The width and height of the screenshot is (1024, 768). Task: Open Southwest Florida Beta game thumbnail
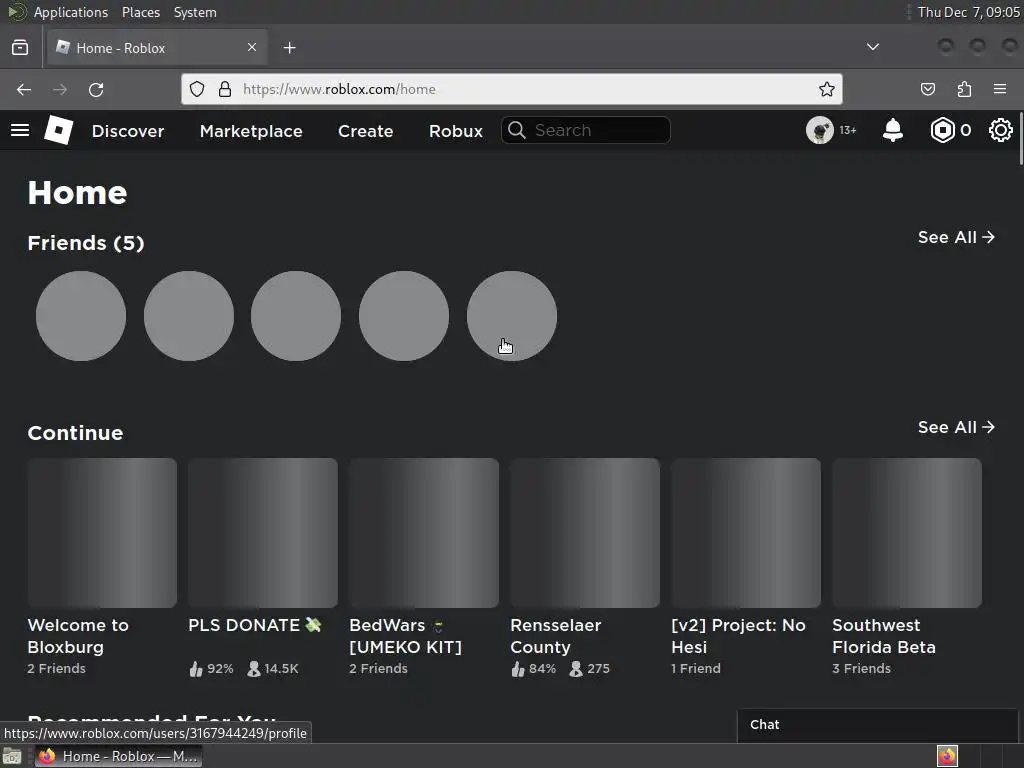[906, 533]
